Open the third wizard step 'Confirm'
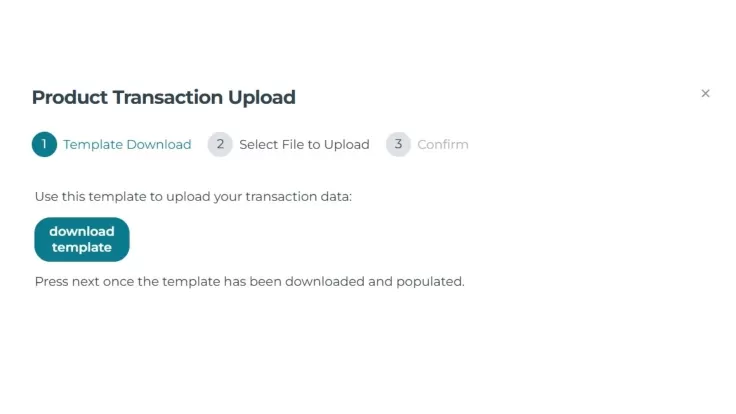The image size is (736, 414). pyautogui.click(x=443, y=145)
